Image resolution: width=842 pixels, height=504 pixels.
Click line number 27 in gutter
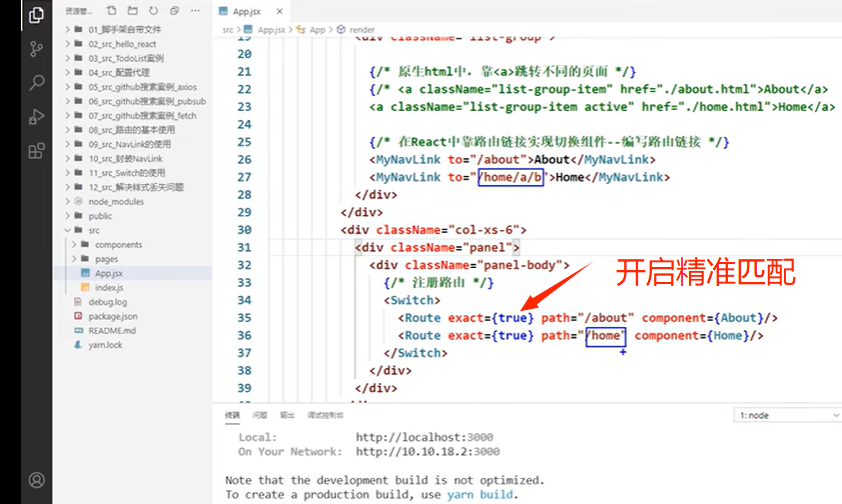tap(244, 177)
